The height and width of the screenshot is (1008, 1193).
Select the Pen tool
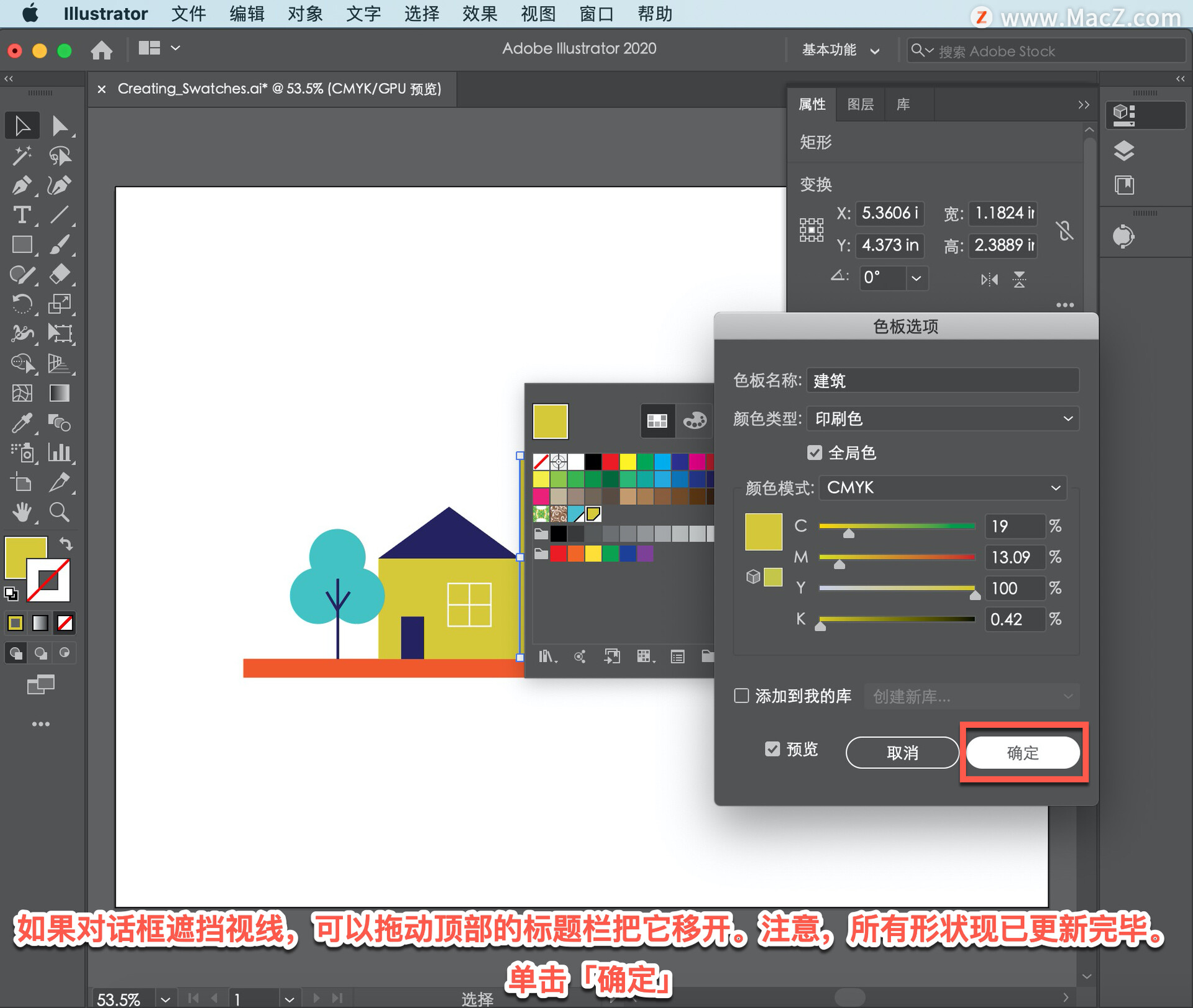(22, 185)
